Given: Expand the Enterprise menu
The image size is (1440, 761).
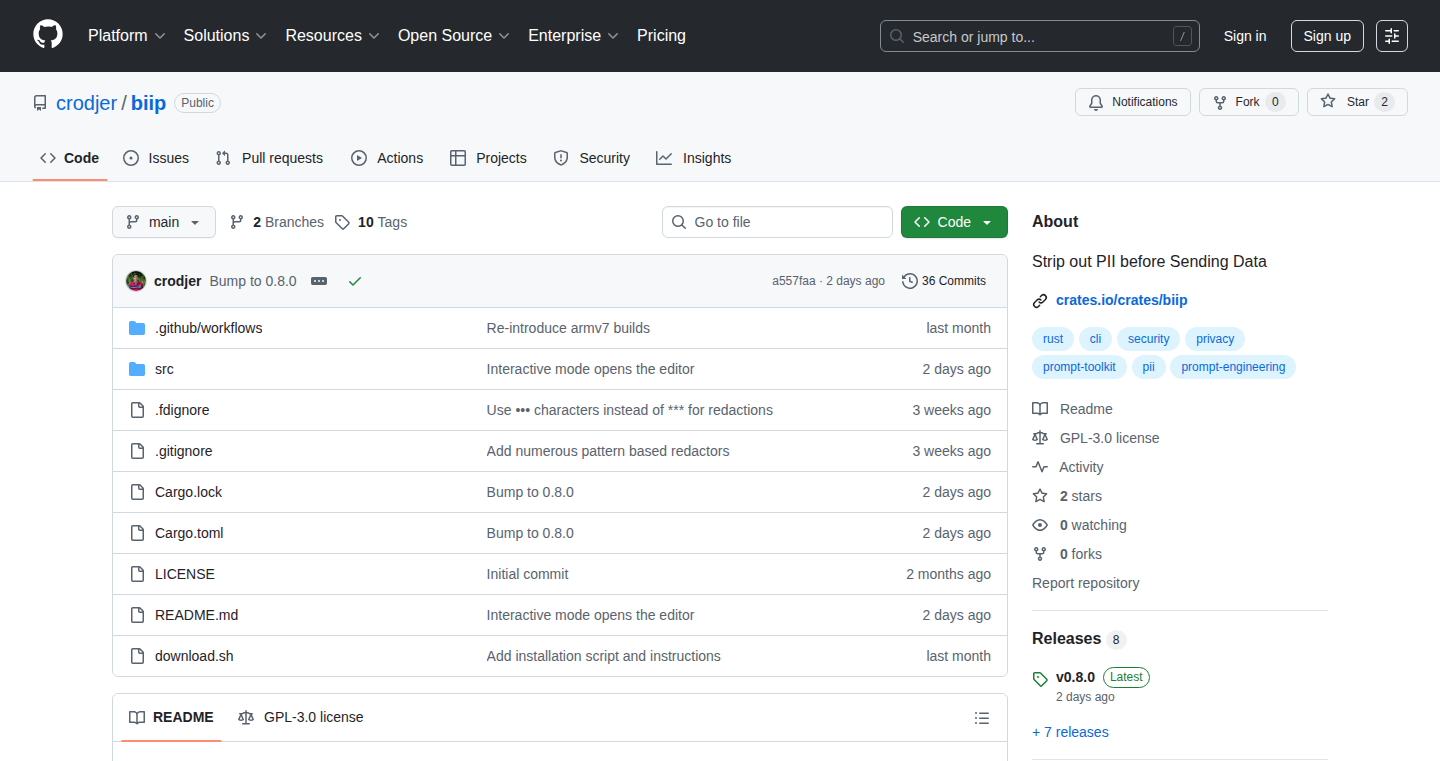Looking at the screenshot, I should (x=574, y=36).
